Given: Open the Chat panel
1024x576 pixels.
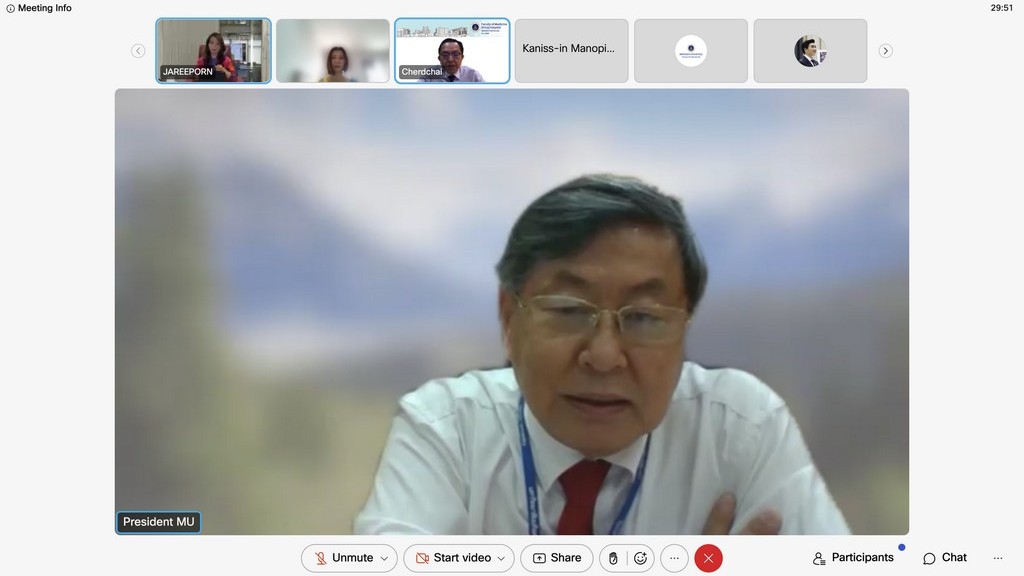Looking at the screenshot, I should (x=945, y=558).
